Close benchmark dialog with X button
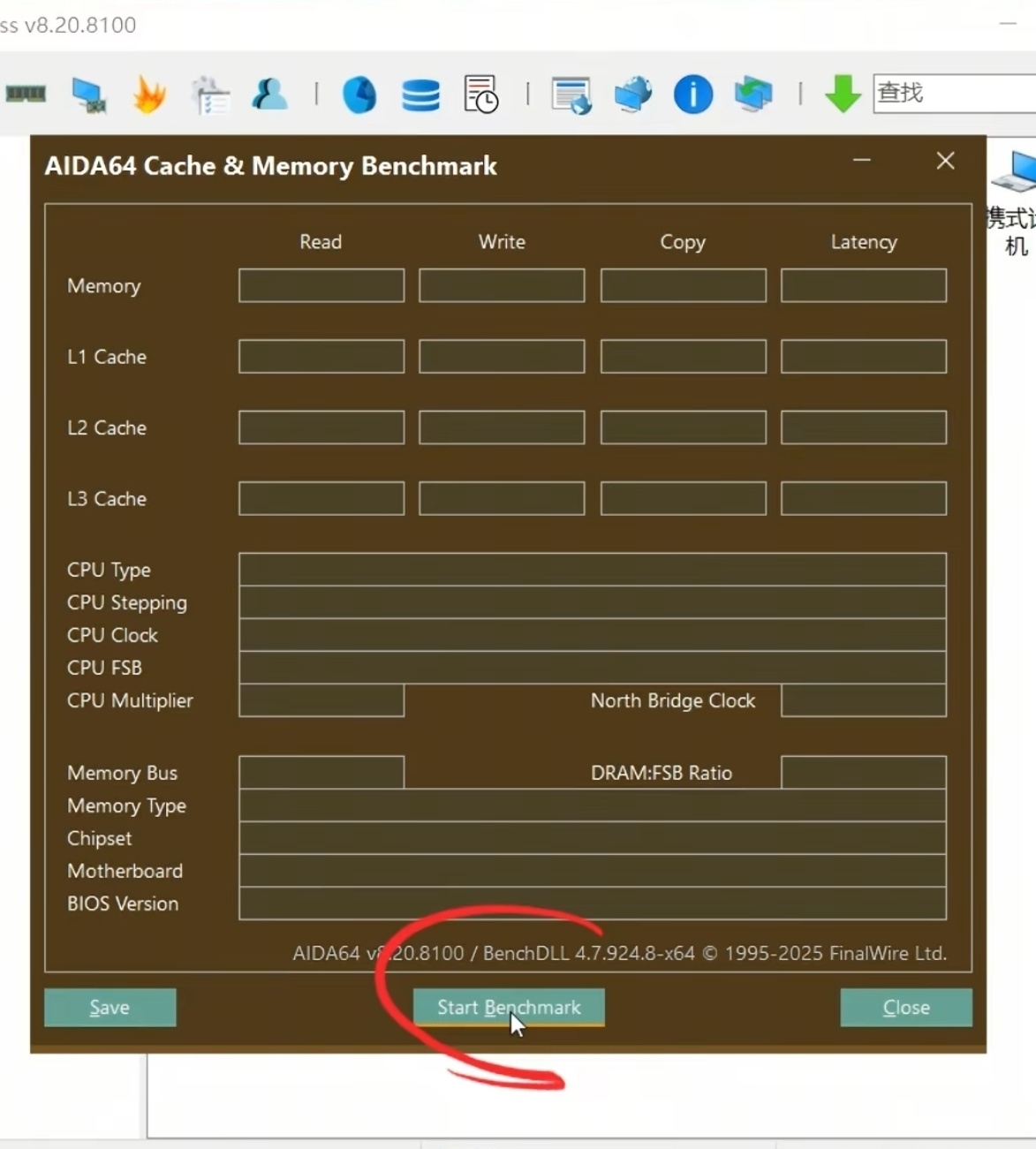The height and width of the screenshot is (1149, 1036). coord(945,161)
